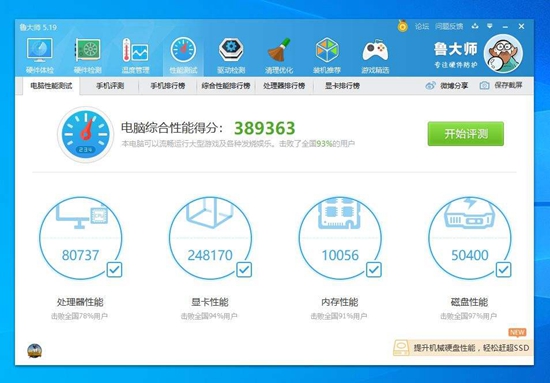The height and width of the screenshot is (383, 550).
Task: Uncheck the 显卡性能 score checkbox
Action: coord(244,269)
